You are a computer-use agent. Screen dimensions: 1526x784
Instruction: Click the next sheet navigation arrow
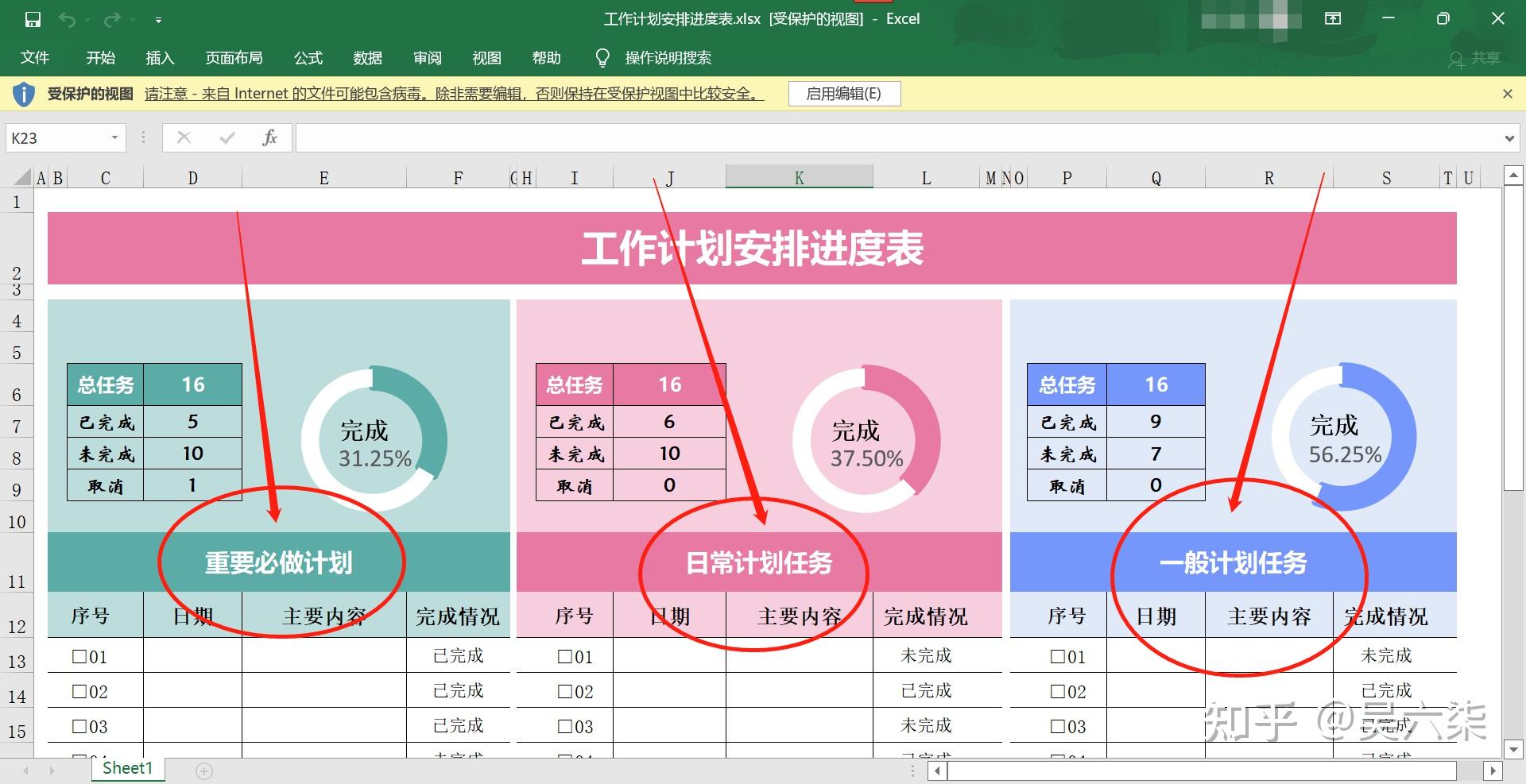(x=52, y=770)
